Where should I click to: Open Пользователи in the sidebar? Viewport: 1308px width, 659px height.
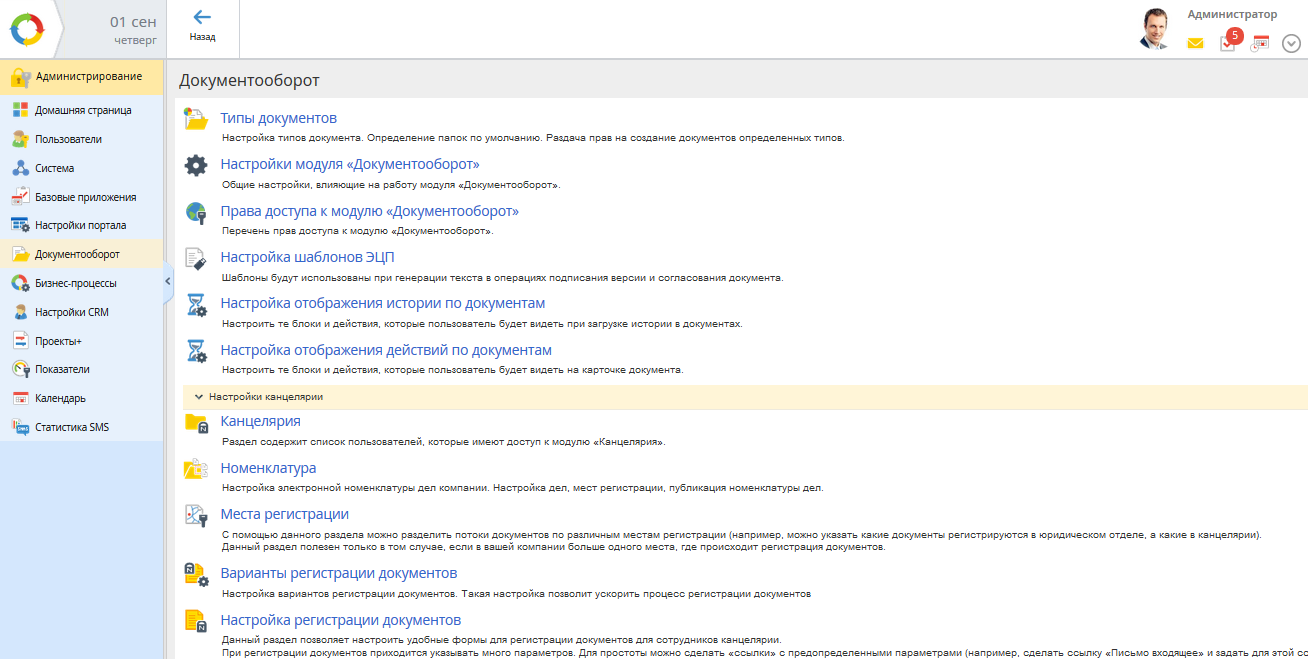[x=68, y=139]
